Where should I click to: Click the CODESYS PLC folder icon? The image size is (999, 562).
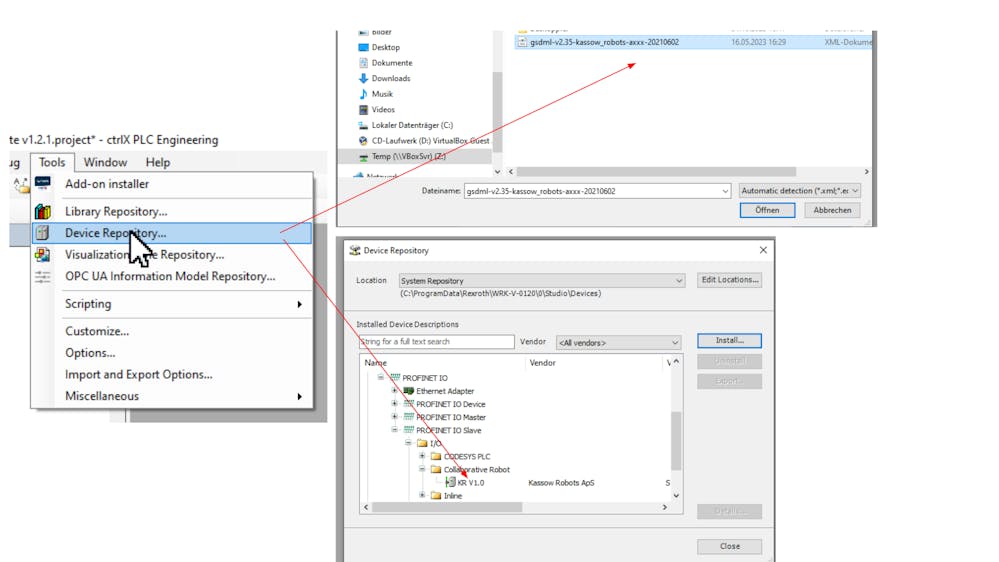[x=436, y=456]
